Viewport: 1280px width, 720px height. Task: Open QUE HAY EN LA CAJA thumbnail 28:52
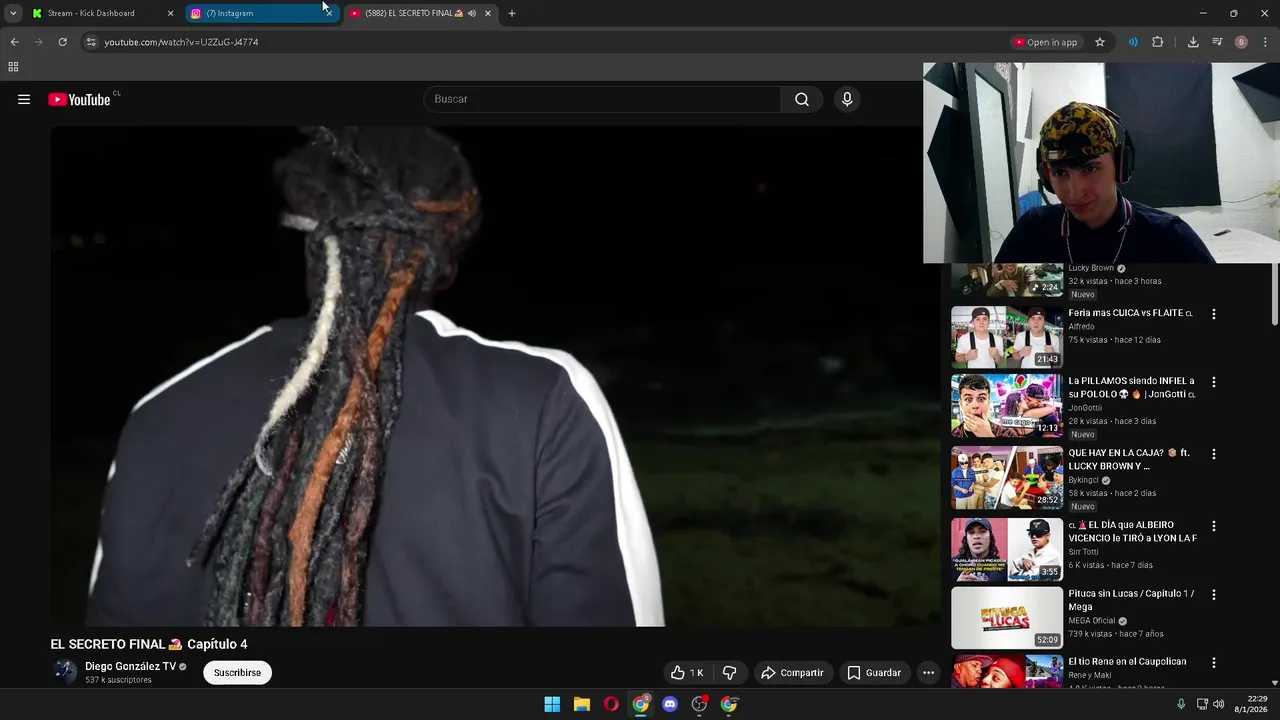[1006, 477]
